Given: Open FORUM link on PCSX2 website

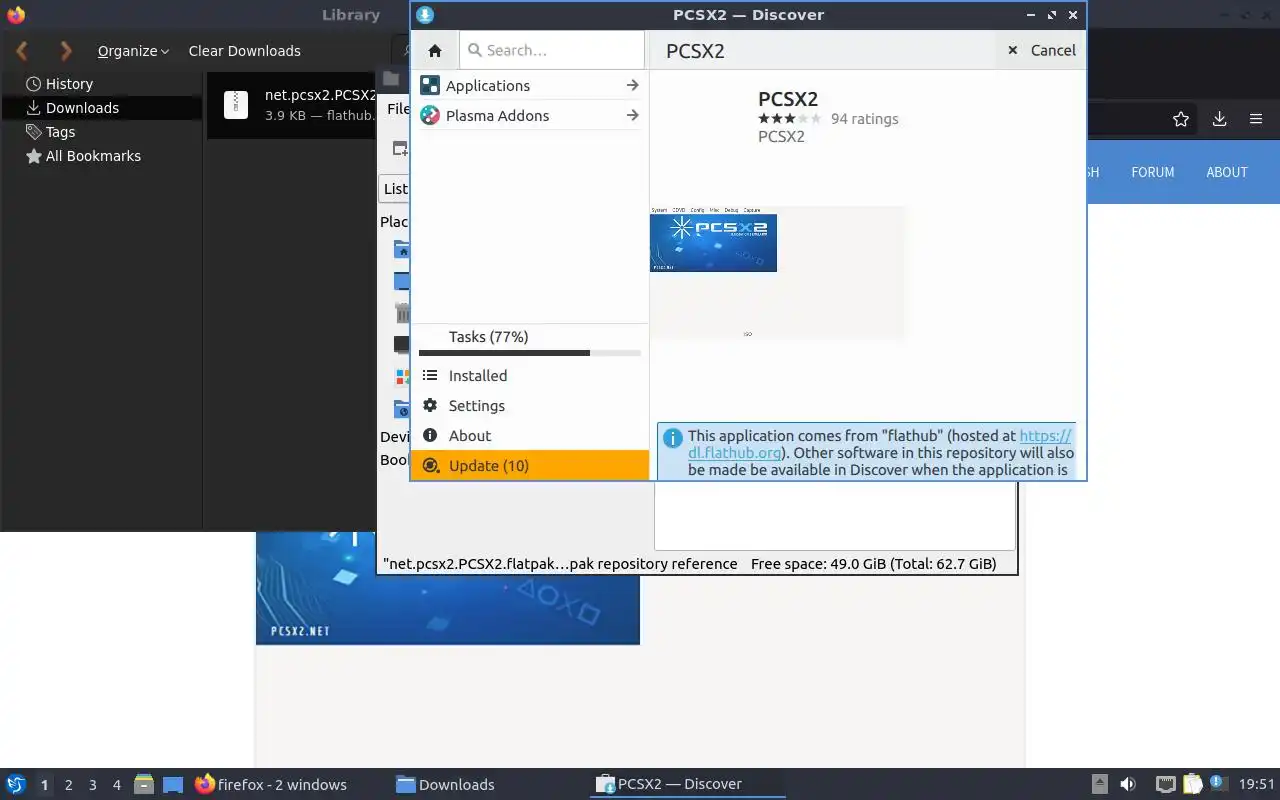Looking at the screenshot, I should pos(1153,172).
